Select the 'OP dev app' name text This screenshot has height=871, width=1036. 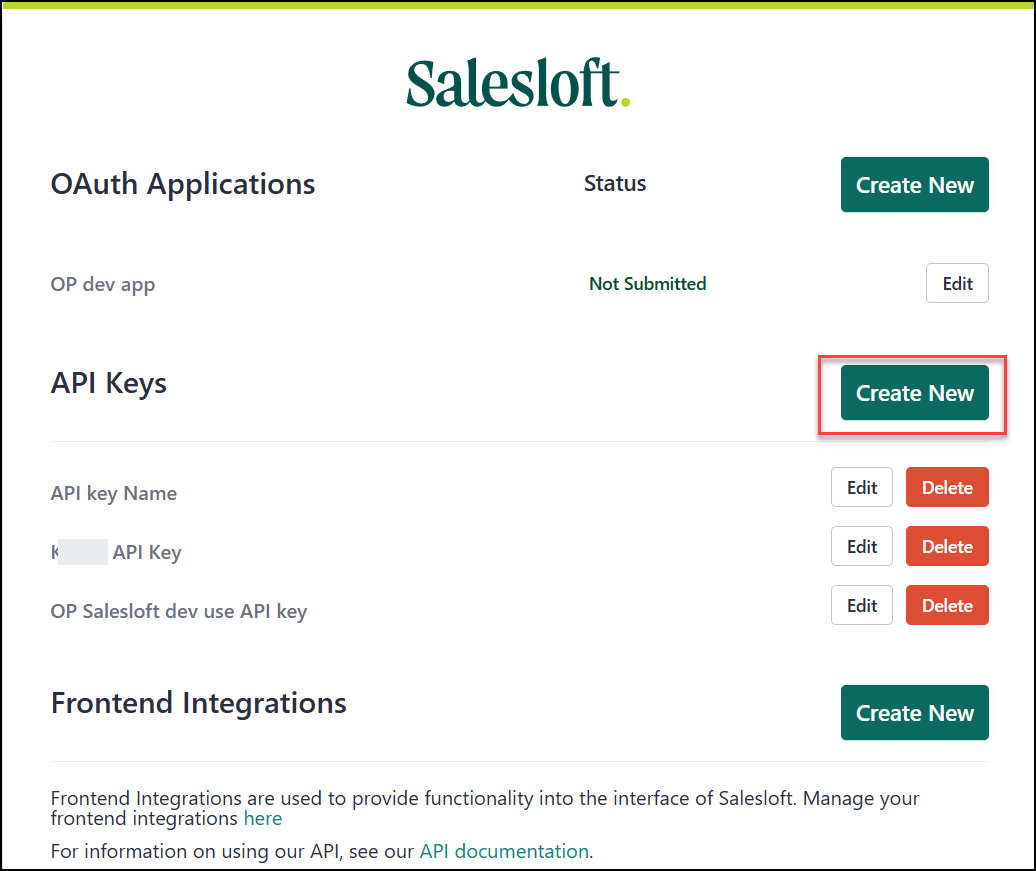pos(102,284)
